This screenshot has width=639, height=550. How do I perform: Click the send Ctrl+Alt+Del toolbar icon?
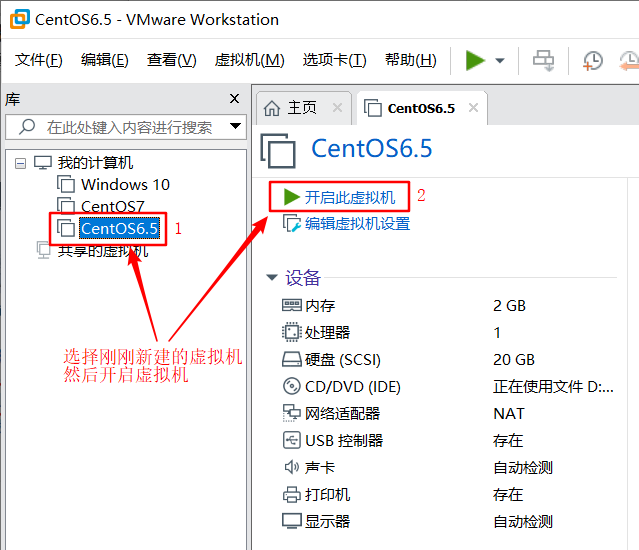tap(544, 61)
